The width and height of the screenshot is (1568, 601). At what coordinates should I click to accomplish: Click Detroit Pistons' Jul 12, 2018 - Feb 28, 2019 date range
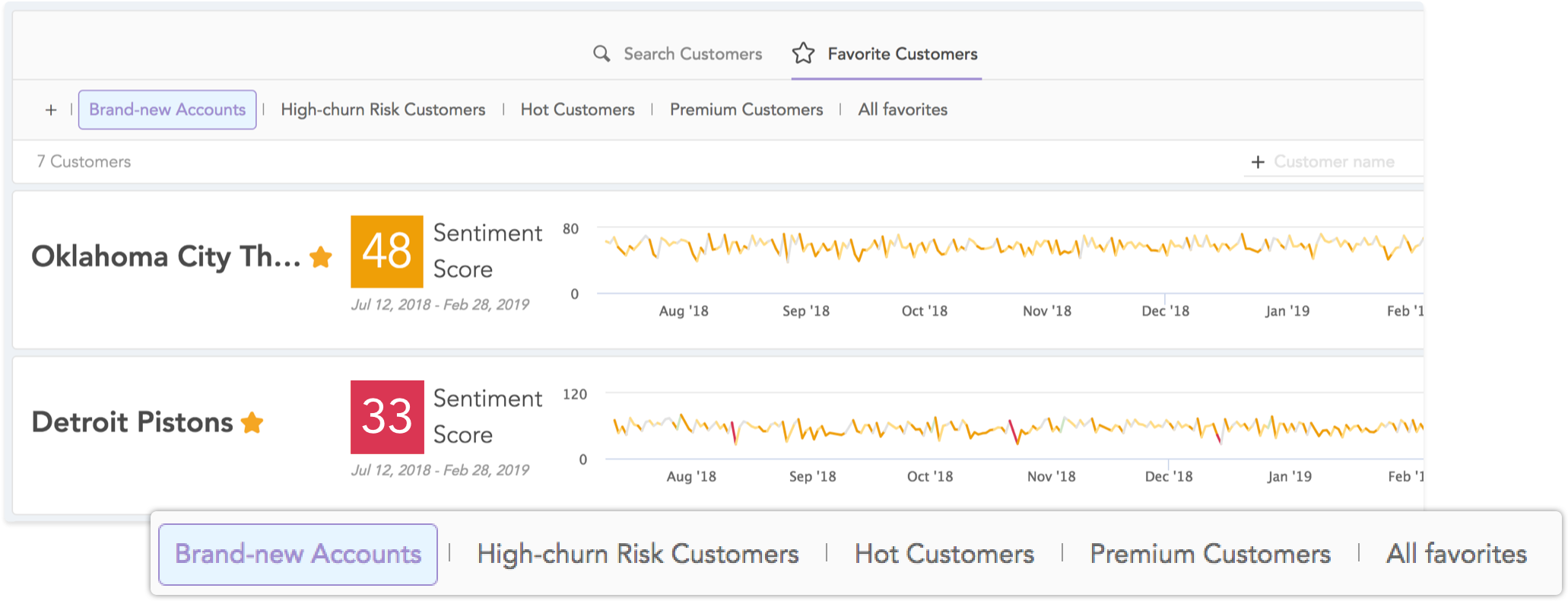pos(440,470)
